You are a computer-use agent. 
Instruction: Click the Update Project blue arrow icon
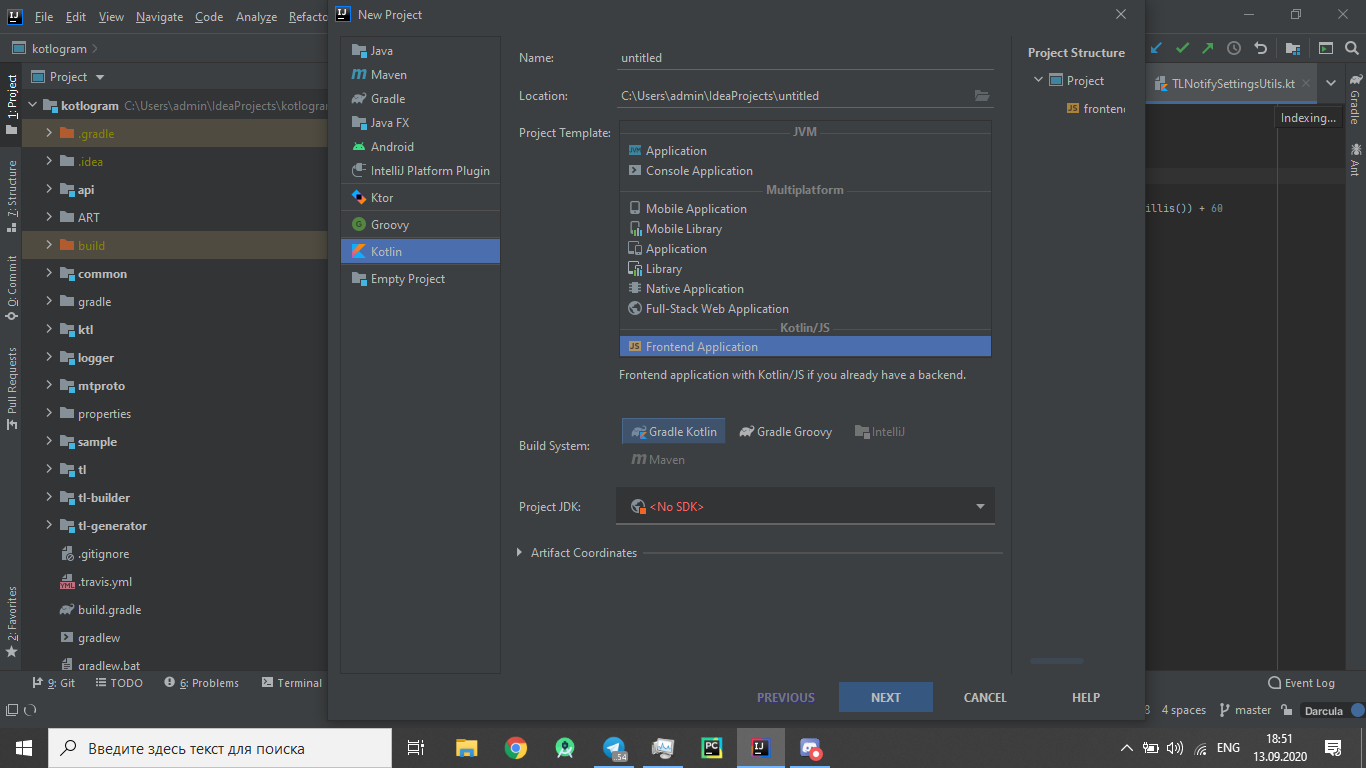pos(1157,47)
